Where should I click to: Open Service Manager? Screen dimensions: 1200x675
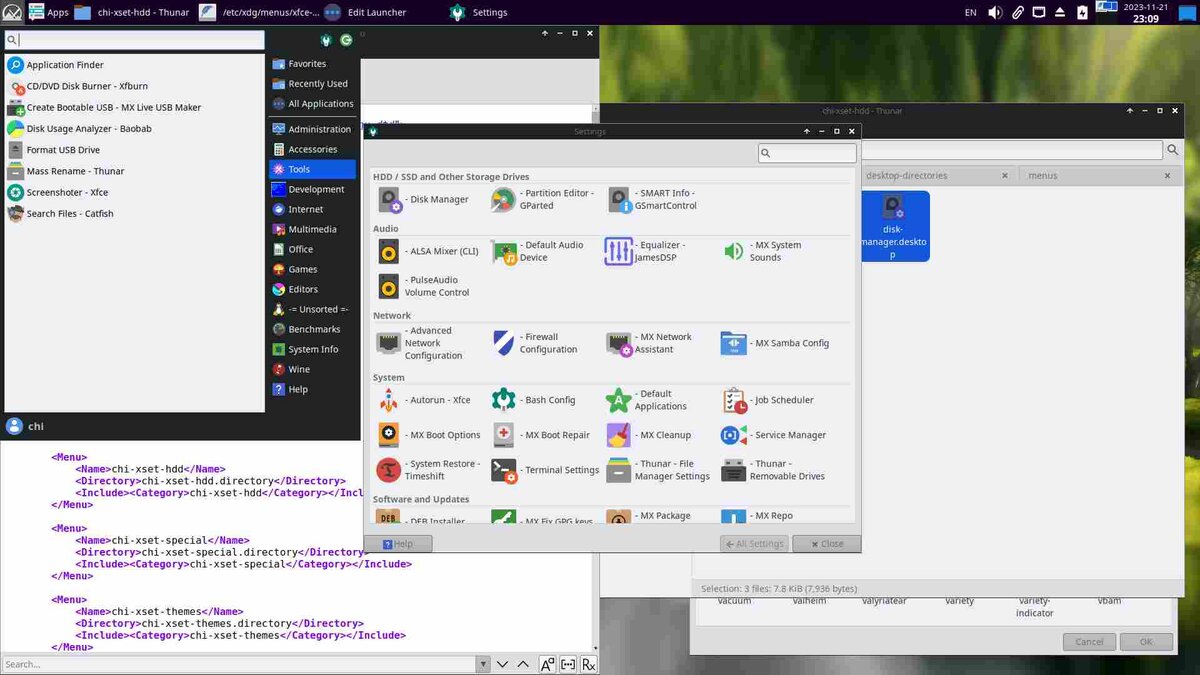[771, 435]
